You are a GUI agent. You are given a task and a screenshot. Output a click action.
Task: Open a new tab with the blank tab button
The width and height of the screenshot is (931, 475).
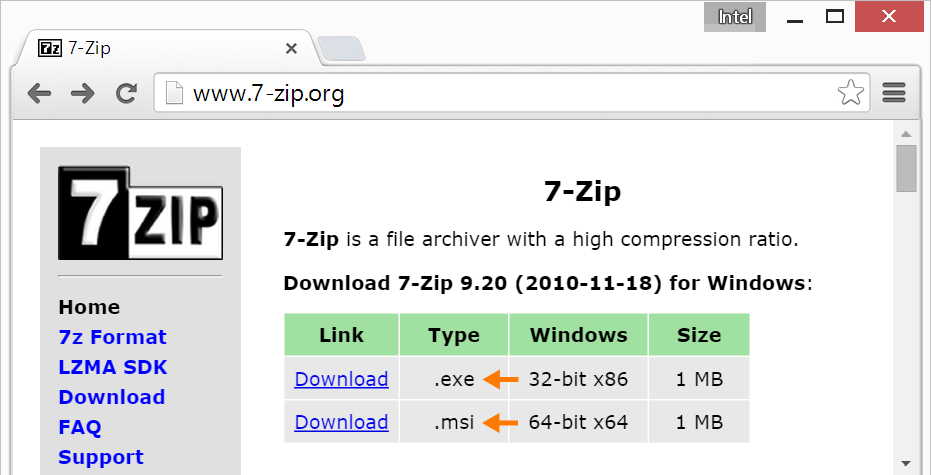341,49
